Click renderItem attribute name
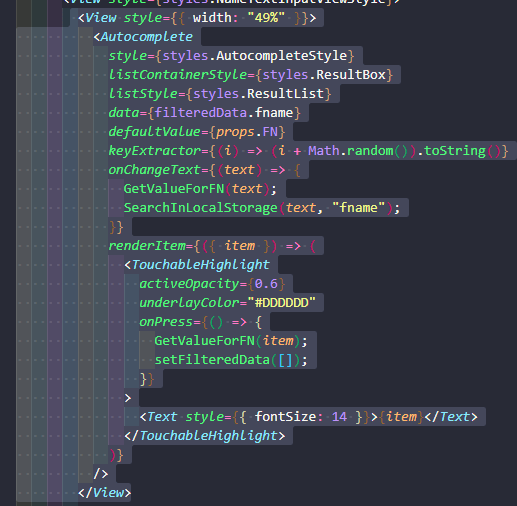 pyautogui.click(x=147, y=246)
